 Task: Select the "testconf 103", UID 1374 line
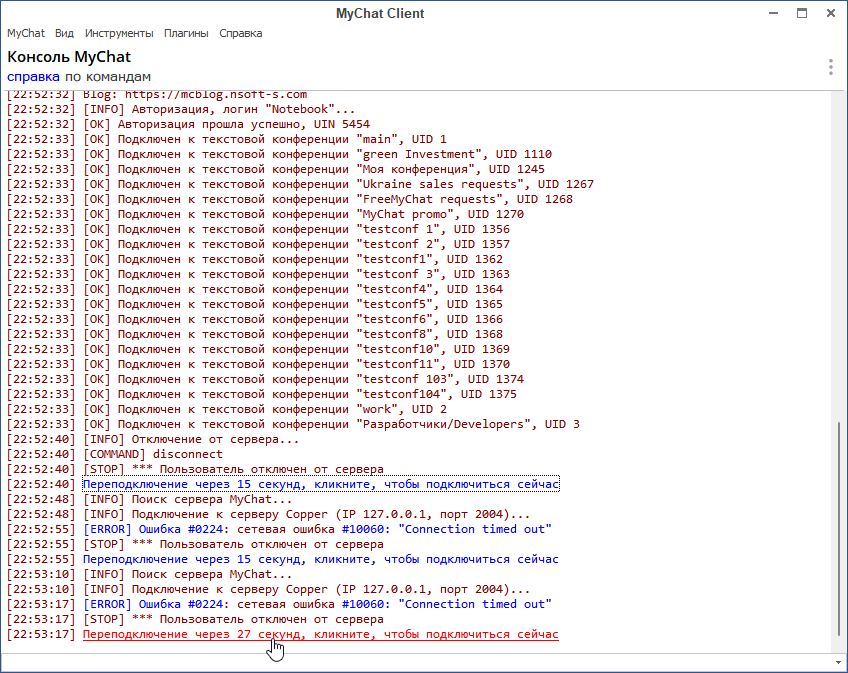pos(265,379)
